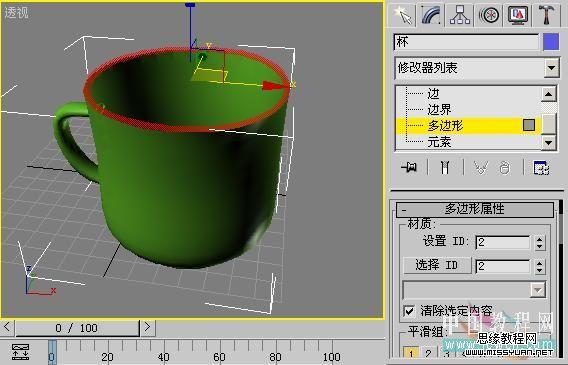The height and width of the screenshot is (365, 568).
Task: Open the Create panel tab
Action: (x=403, y=15)
